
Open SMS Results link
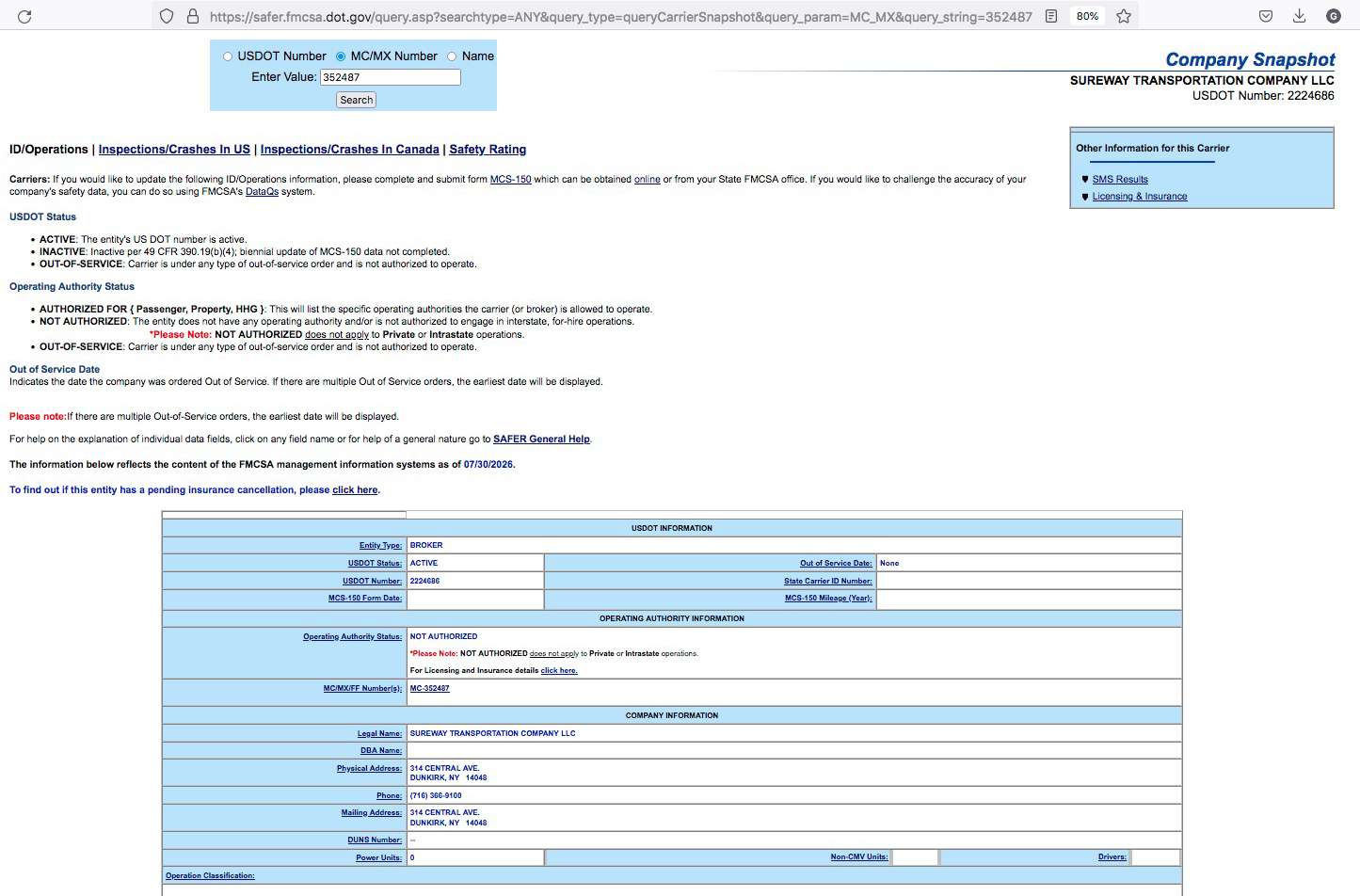pos(1120,179)
